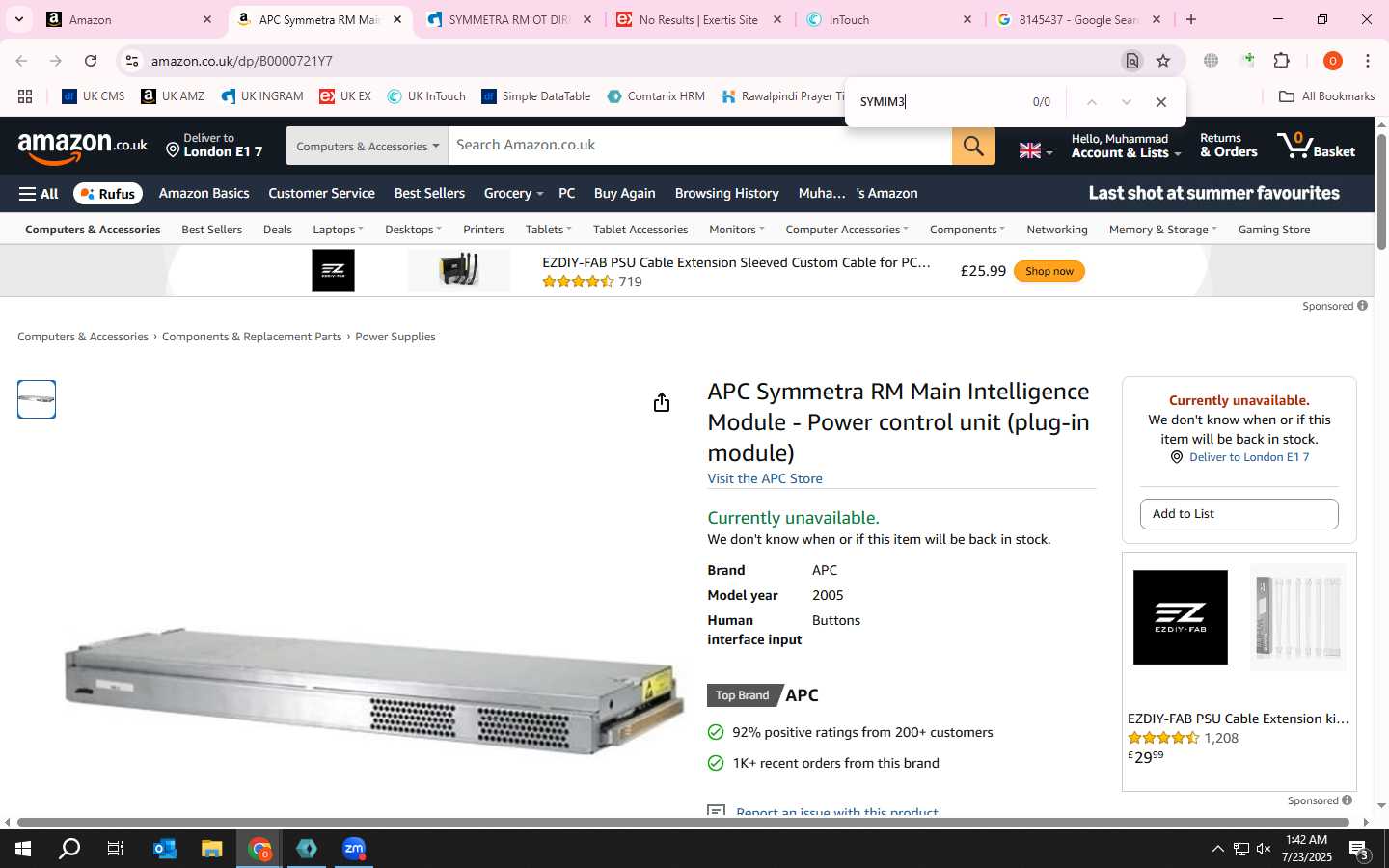Open the Chrome extensions puzzle icon

click(x=1282, y=61)
